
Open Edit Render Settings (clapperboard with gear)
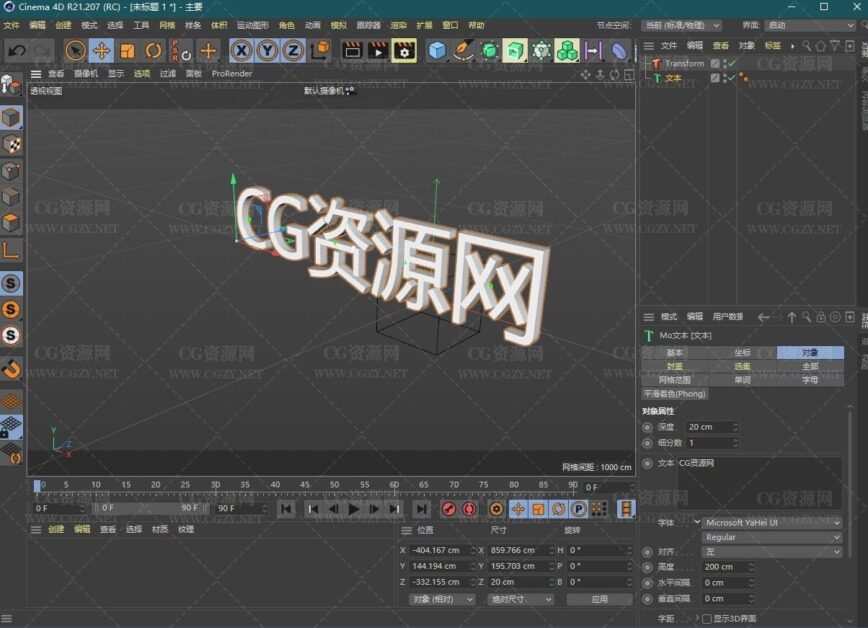403,50
